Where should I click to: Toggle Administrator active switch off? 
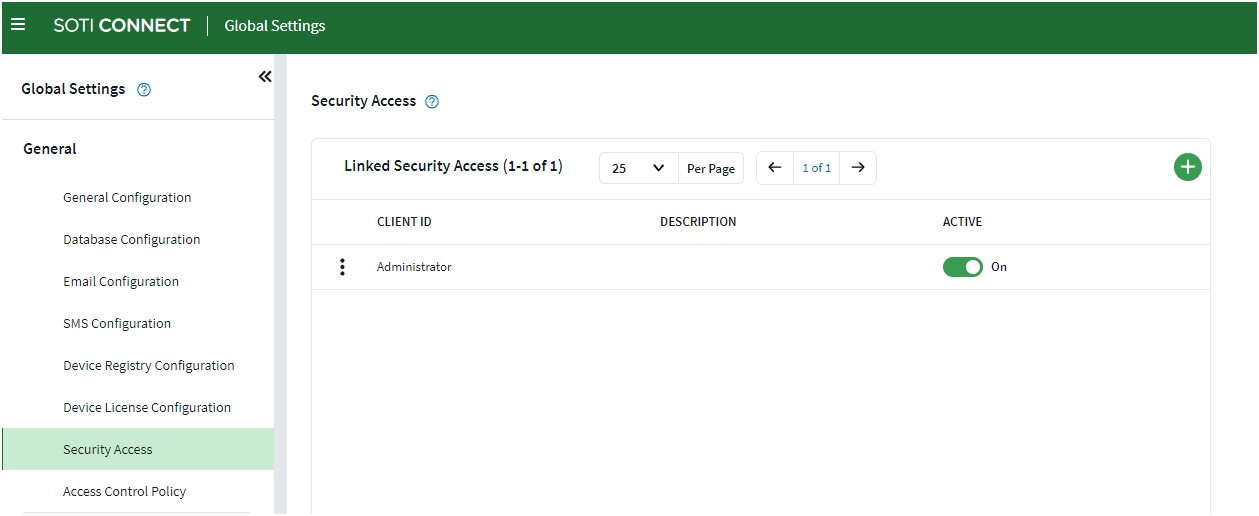coord(963,267)
